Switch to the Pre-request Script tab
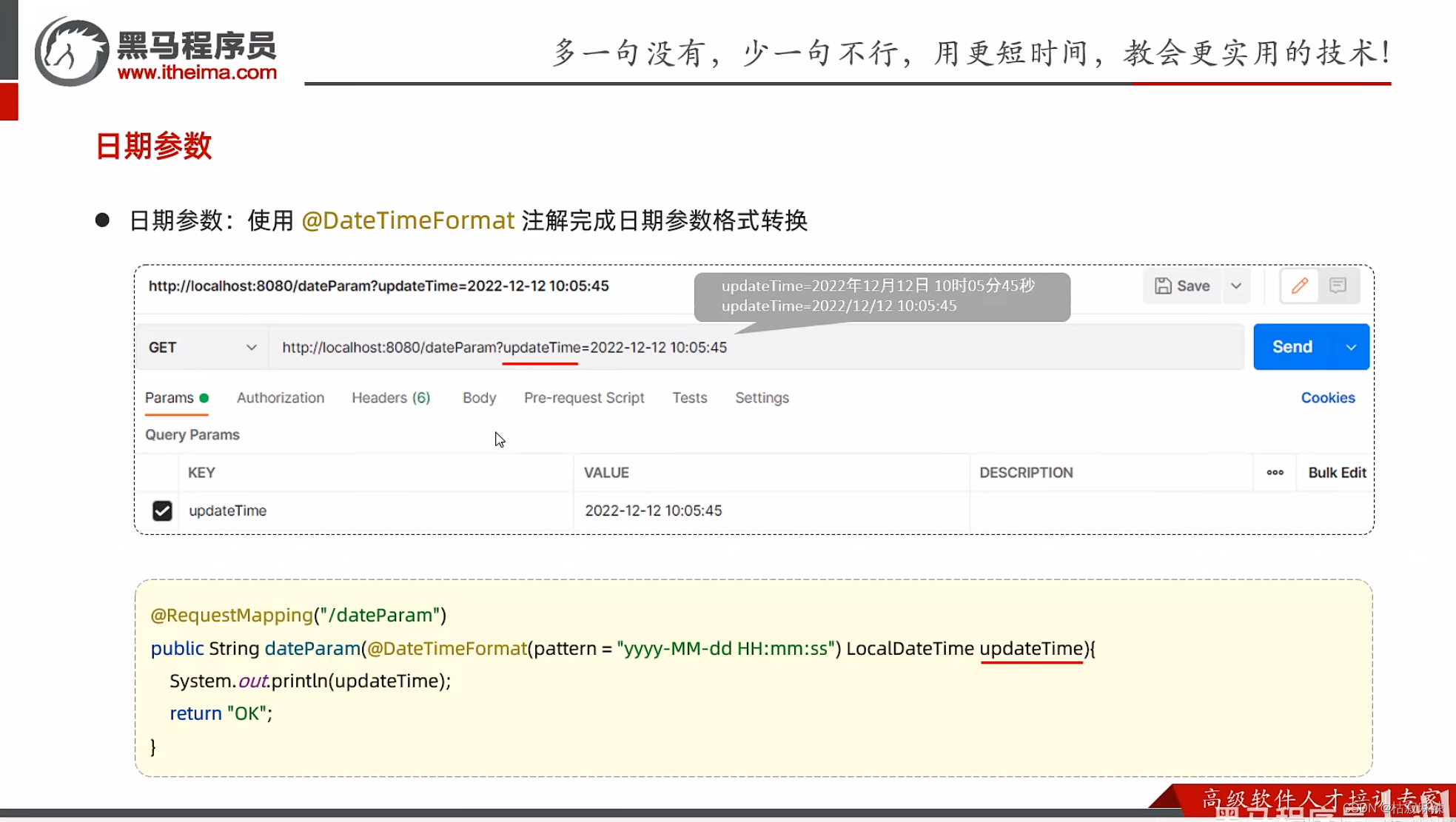The image size is (1456, 822). 584,397
